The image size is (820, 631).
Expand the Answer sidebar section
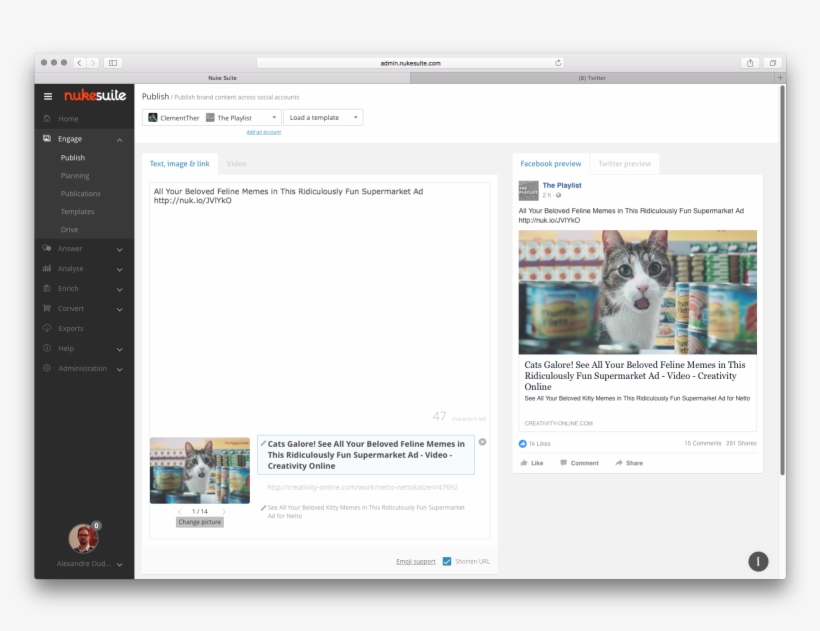click(x=119, y=249)
